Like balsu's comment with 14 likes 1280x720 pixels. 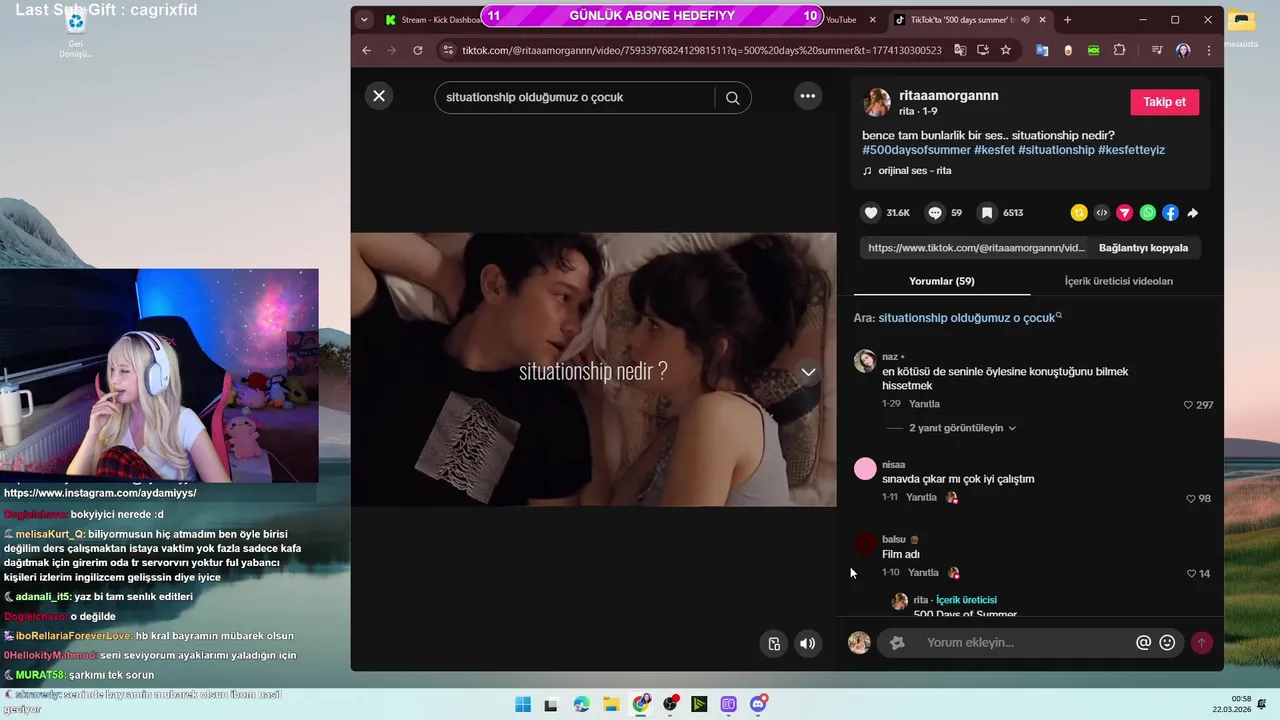click(1190, 573)
